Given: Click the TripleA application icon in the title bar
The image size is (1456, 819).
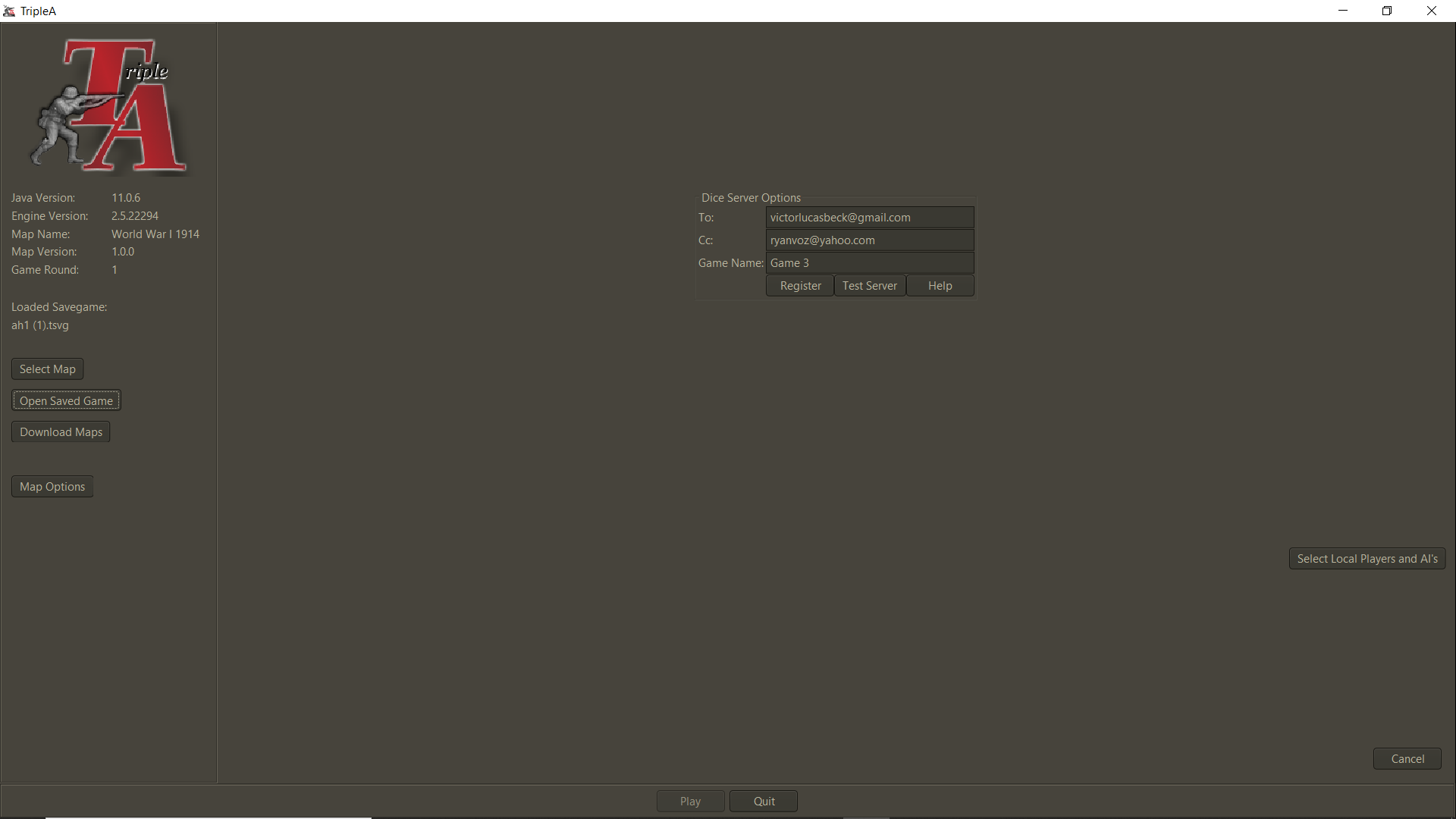Looking at the screenshot, I should click(x=9, y=11).
